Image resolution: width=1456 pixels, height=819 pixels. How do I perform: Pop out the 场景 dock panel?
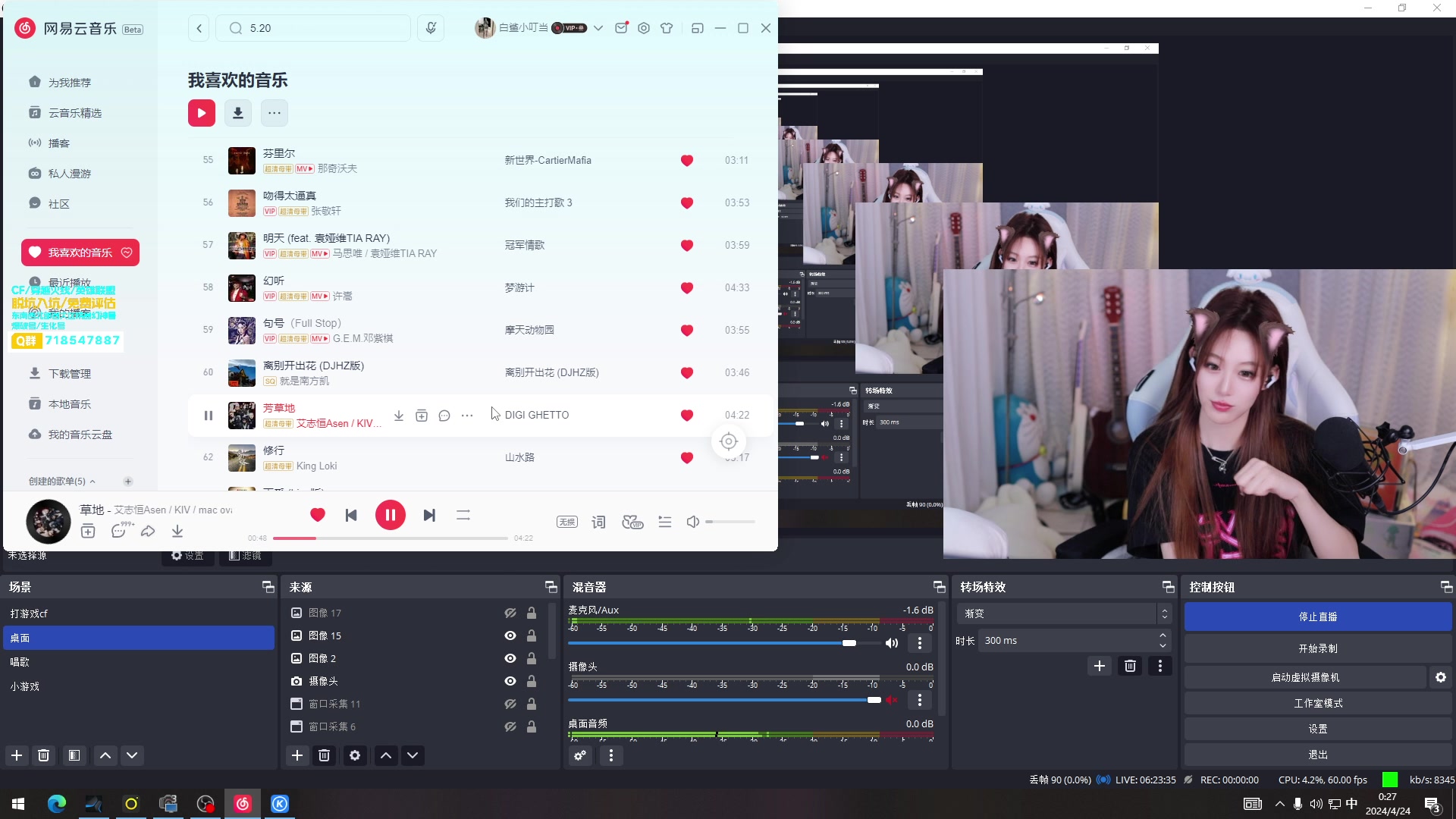coord(268,587)
